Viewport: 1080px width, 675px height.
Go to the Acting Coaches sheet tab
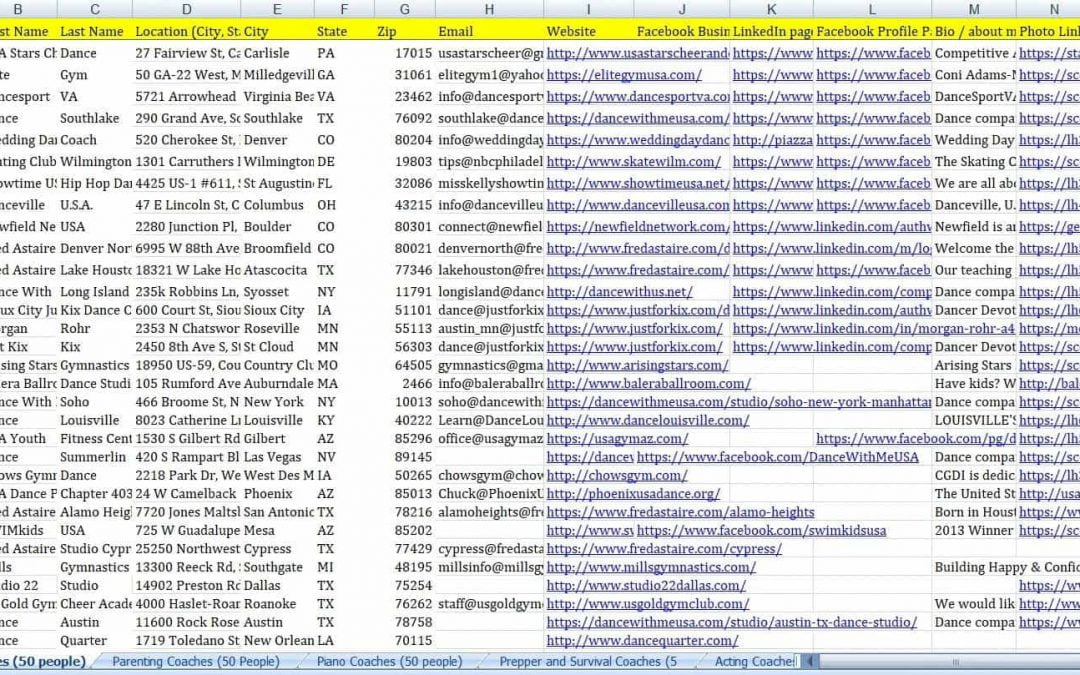pyautogui.click(x=754, y=661)
